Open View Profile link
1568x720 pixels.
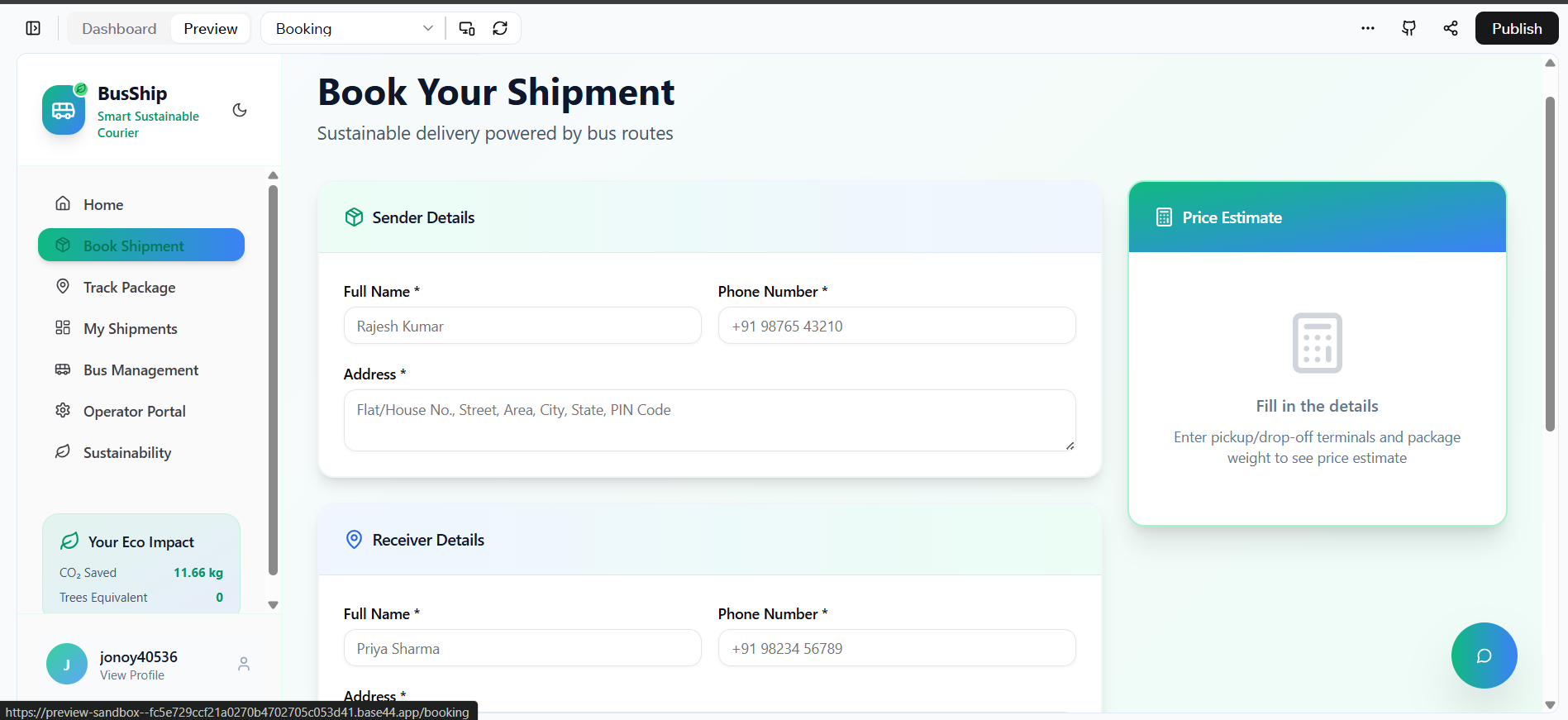point(132,675)
